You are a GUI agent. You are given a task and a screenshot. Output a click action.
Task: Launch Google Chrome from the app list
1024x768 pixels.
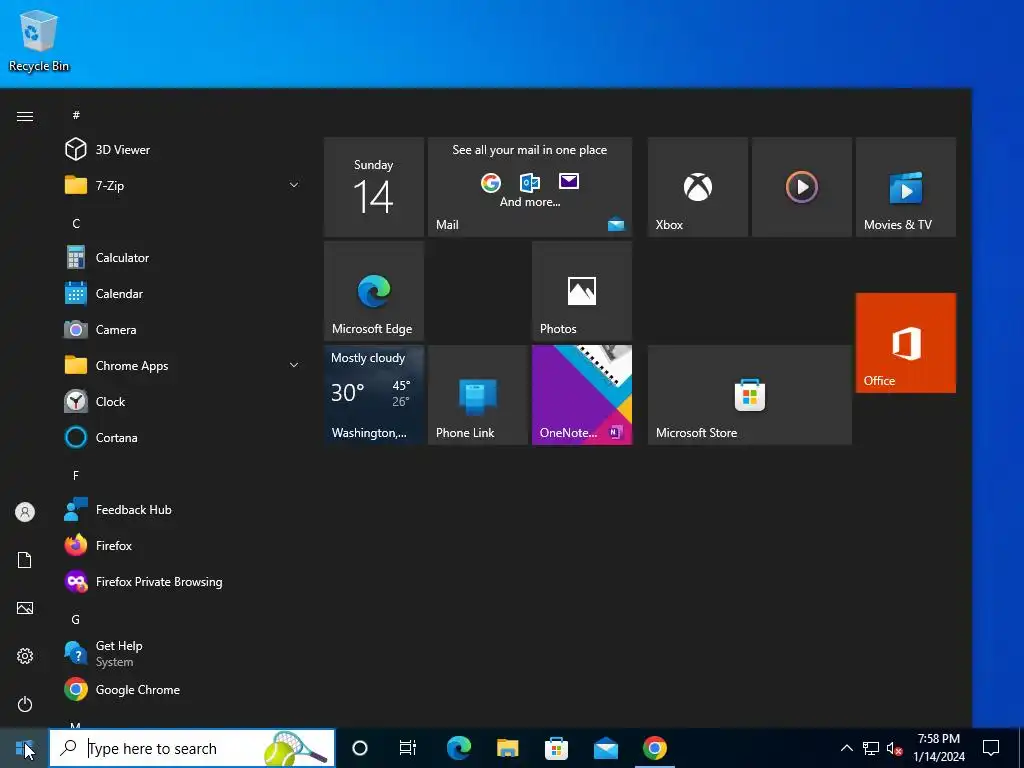coord(183,690)
